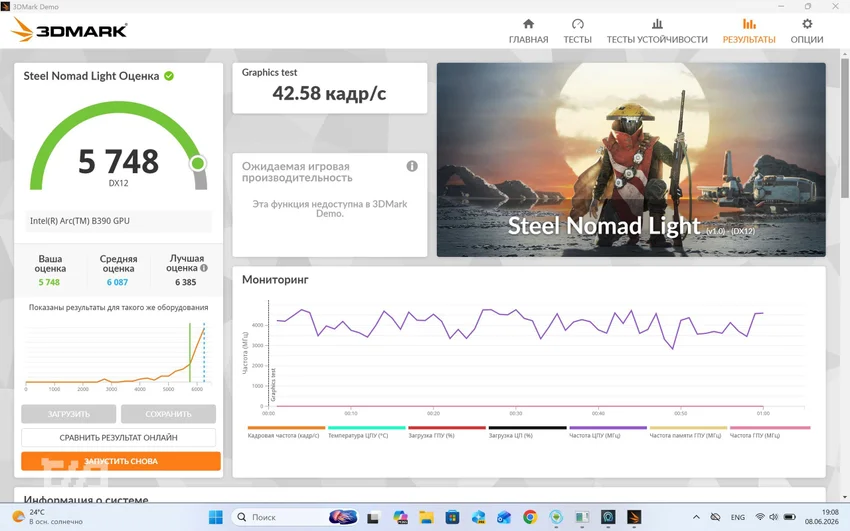Toggle Частота ЦПУ (МГц) legend
The width and height of the screenshot is (850, 531).
pyautogui.click(x=607, y=432)
